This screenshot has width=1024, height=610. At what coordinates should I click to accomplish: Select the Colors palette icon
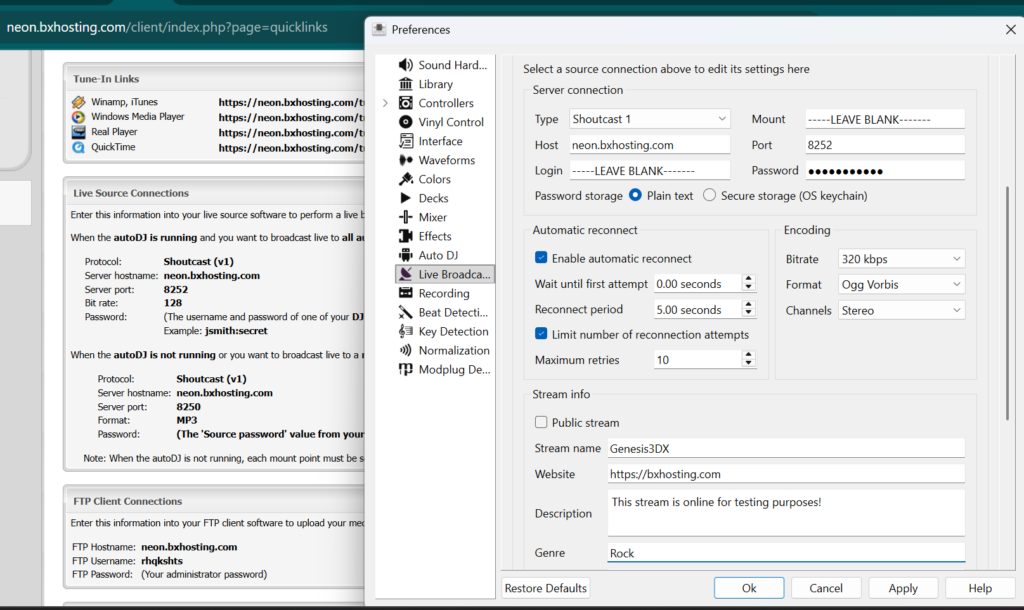pyautogui.click(x=406, y=179)
